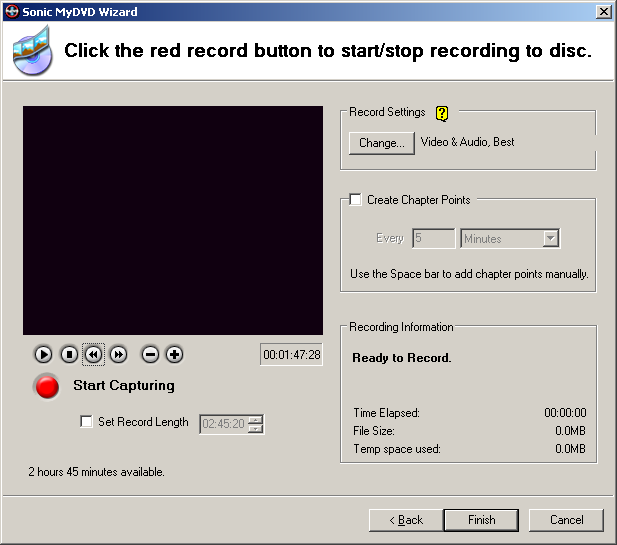Click the Change... record settings button
The height and width of the screenshot is (545, 617).
382,143
